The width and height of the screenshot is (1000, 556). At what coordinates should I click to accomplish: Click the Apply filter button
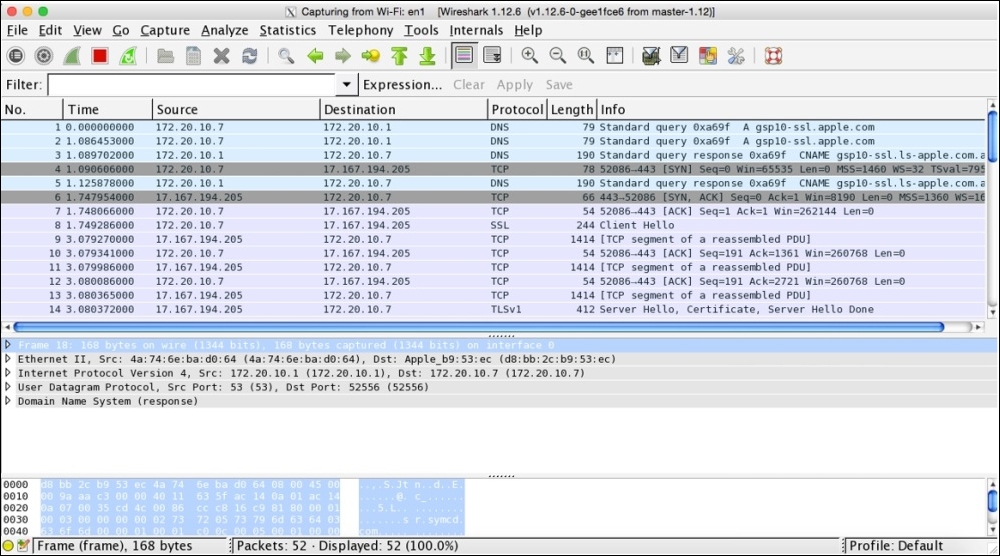click(x=515, y=85)
